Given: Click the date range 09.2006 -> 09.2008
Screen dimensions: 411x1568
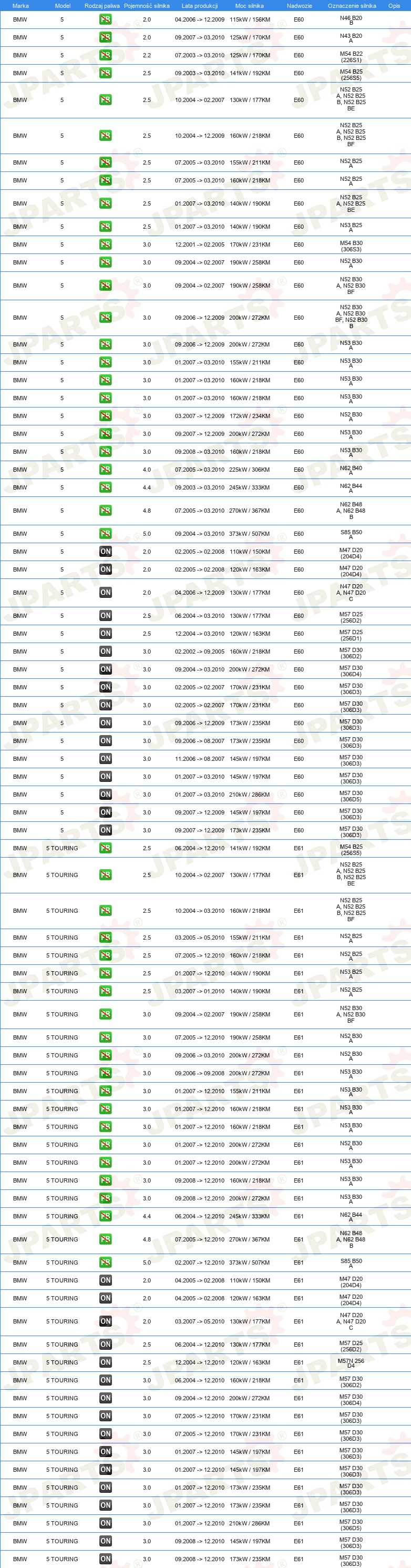Looking at the screenshot, I should 199,1073.
